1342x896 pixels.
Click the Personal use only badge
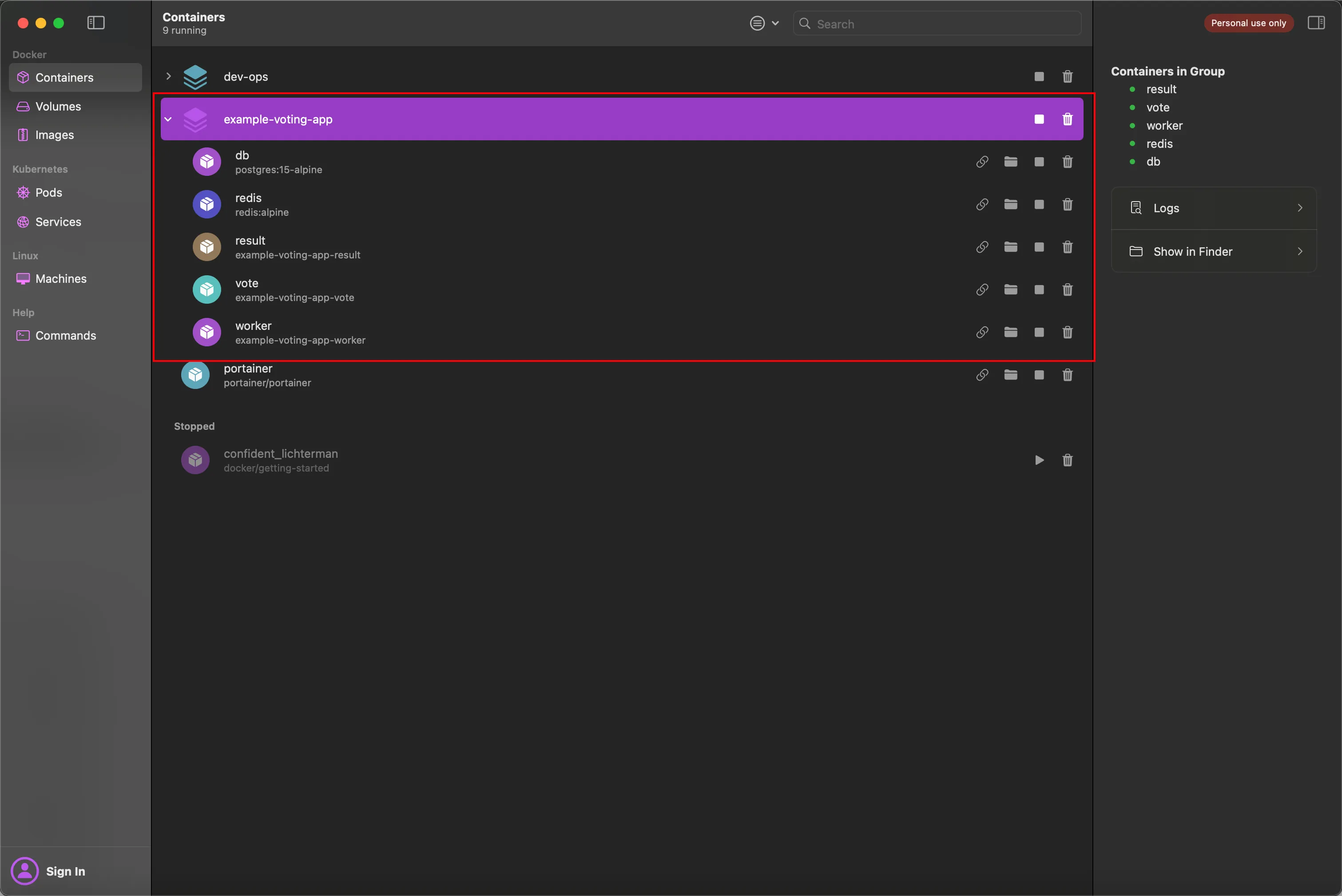1248,23
